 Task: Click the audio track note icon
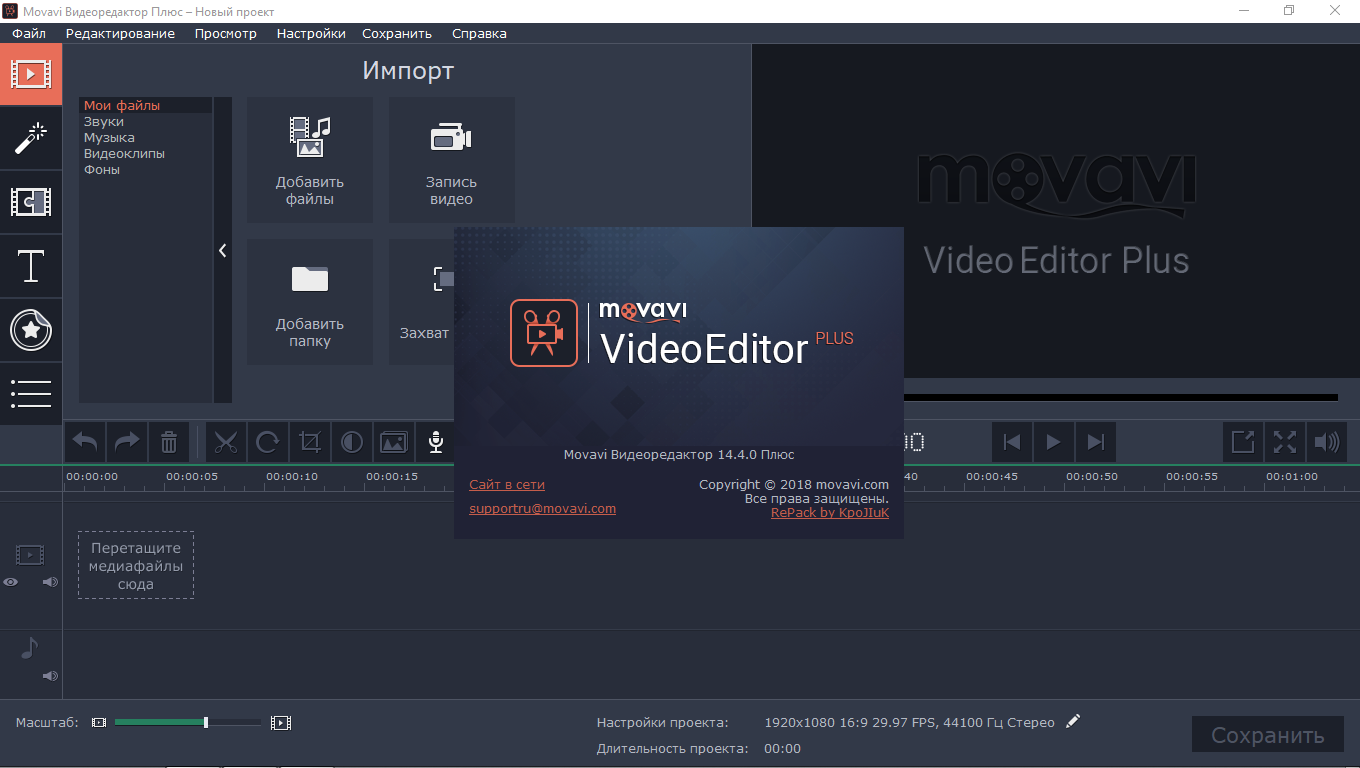pyautogui.click(x=29, y=648)
